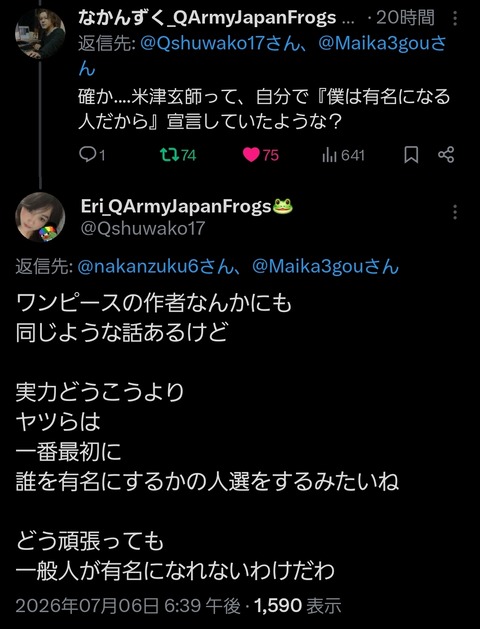Click the 20時間 timestamp on first tweet
The height and width of the screenshot is (629, 480).
click(x=405, y=18)
